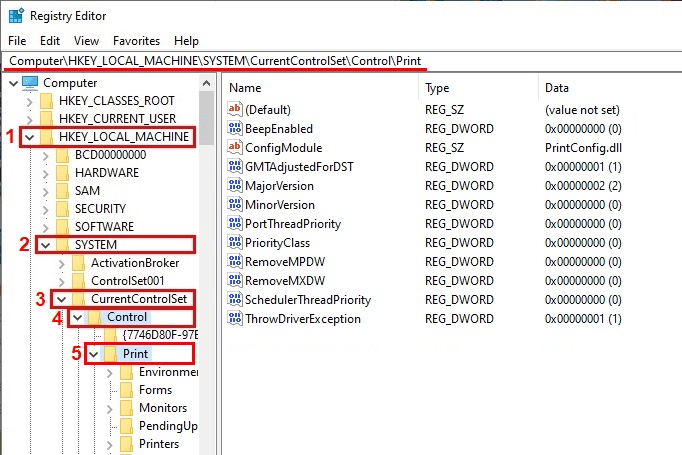The width and height of the screenshot is (682, 455).
Task: Click the Forms folder icon
Action: (x=127, y=390)
